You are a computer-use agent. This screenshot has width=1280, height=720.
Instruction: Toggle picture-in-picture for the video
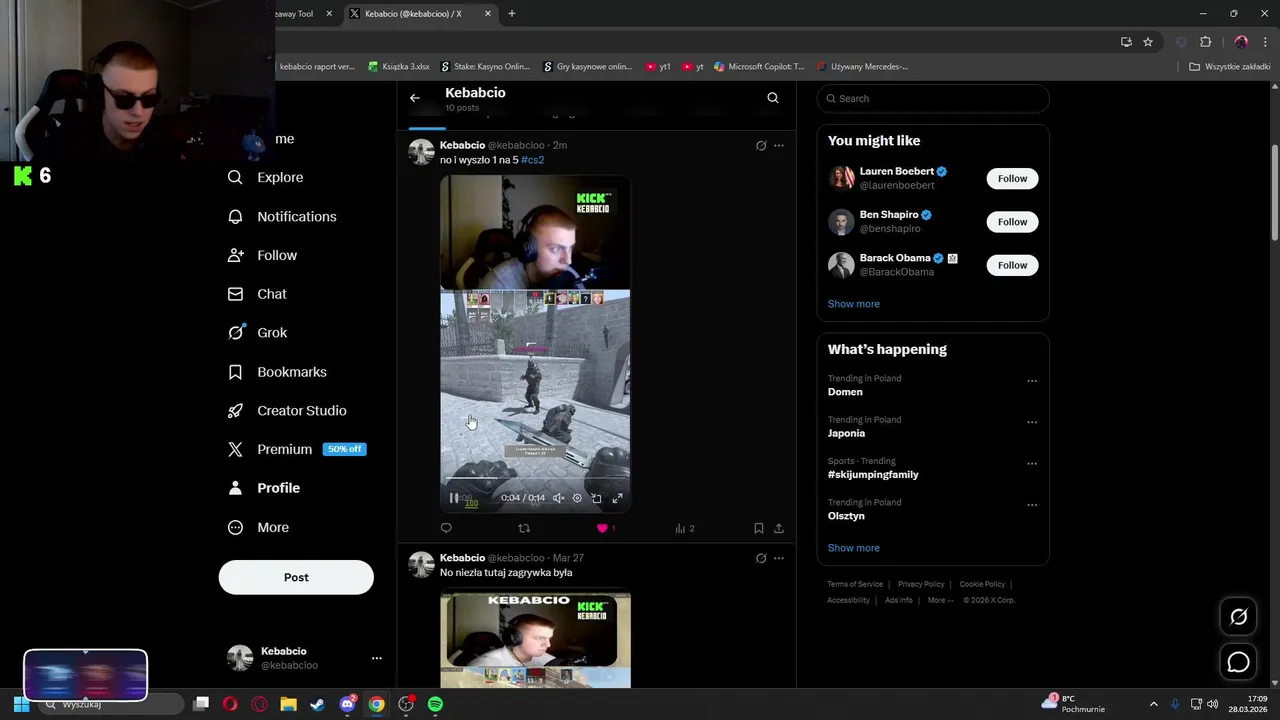click(x=597, y=498)
